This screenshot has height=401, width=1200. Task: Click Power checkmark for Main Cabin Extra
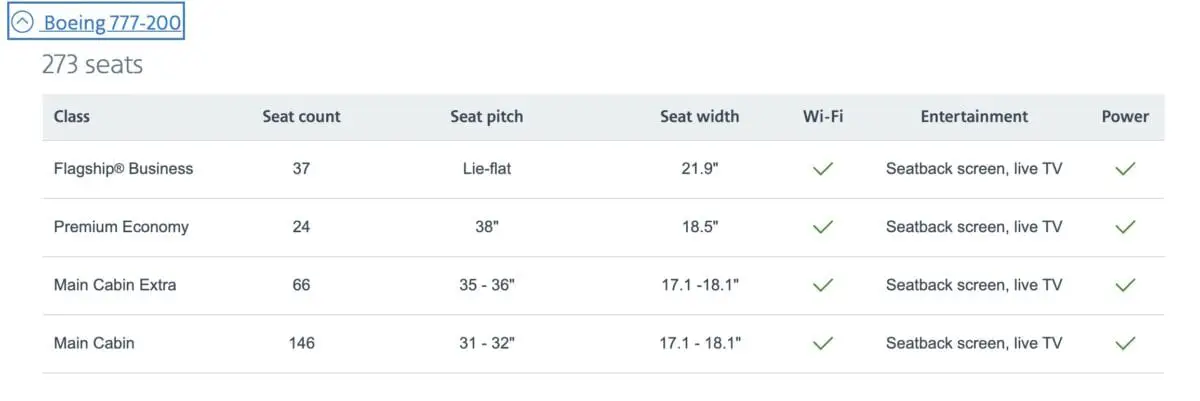tap(1125, 285)
